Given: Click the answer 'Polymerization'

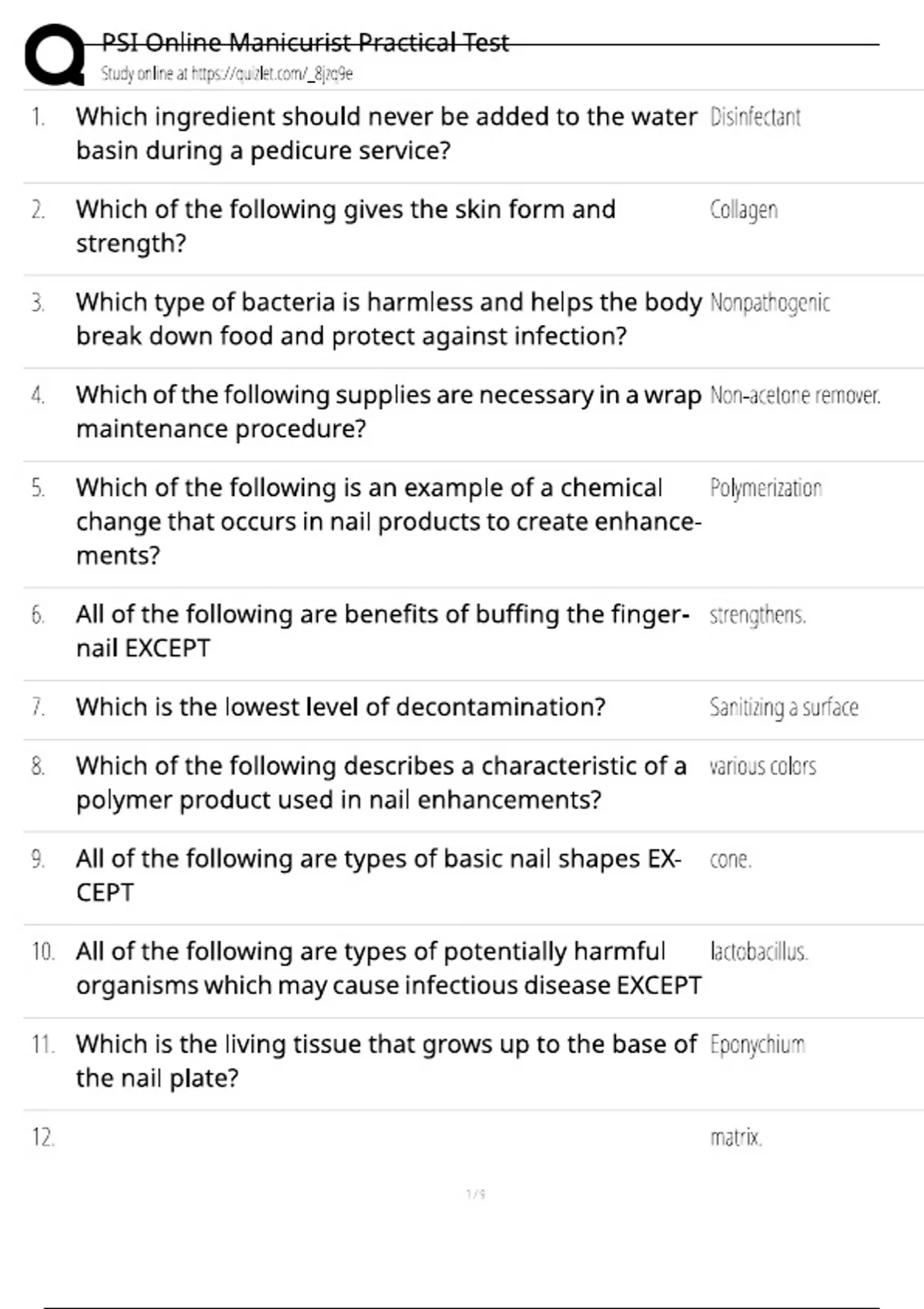Looking at the screenshot, I should click(765, 488).
